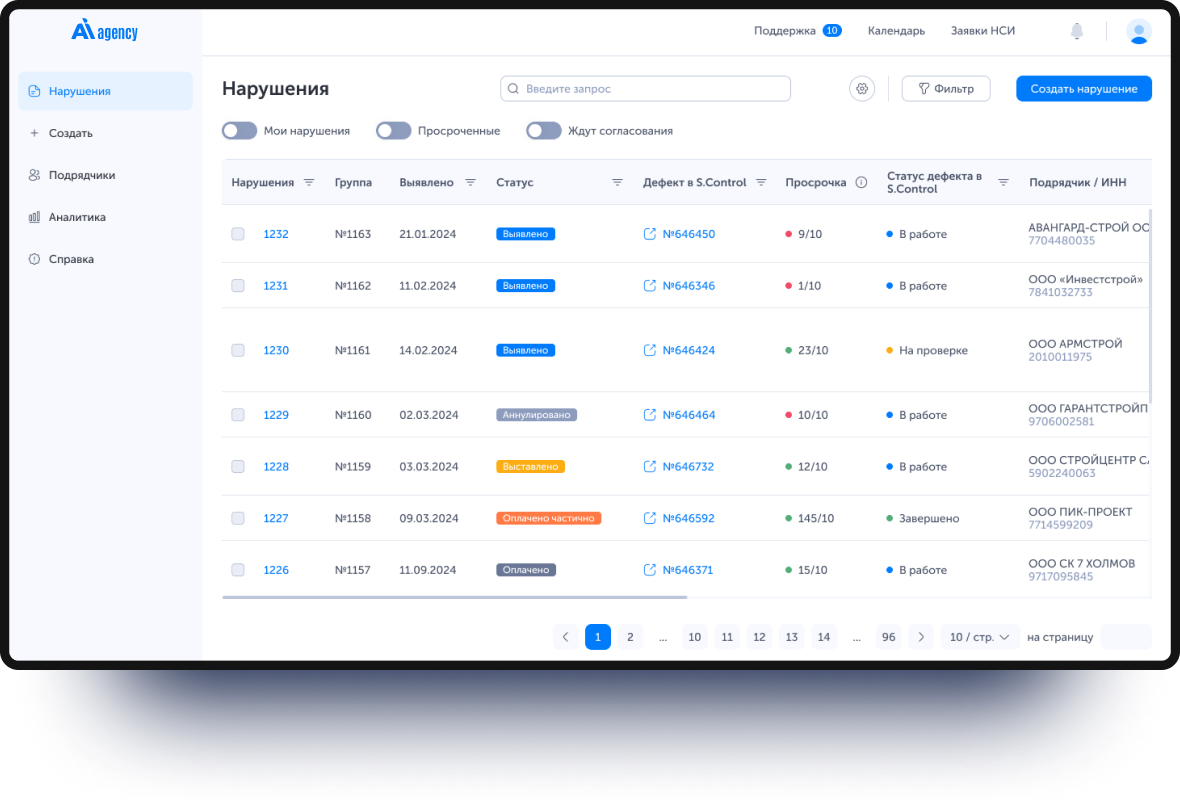Expand the 10 / стр. page size dropdown
The image size is (1180, 810).
[x=979, y=637]
